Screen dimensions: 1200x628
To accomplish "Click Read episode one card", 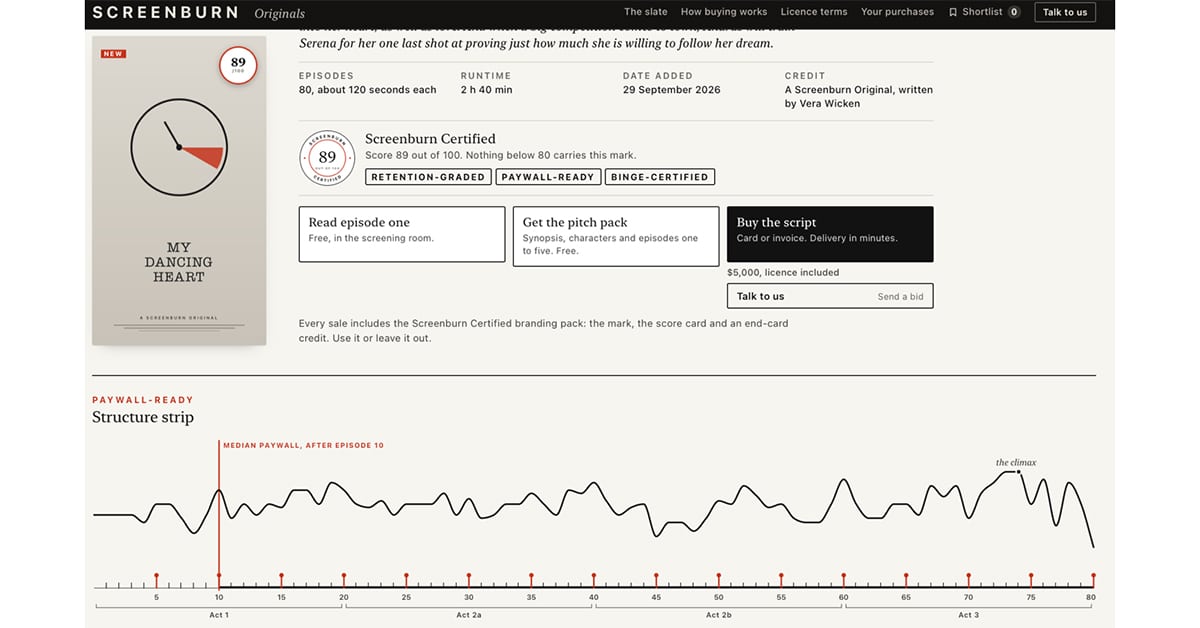I will pyautogui.click(x=402, y=234).
